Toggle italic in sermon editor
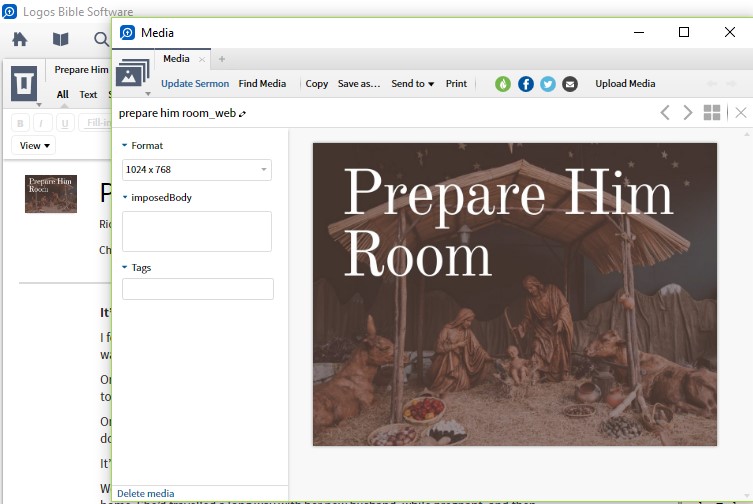This screenshot has height=504, width=753. pos(42,123)
